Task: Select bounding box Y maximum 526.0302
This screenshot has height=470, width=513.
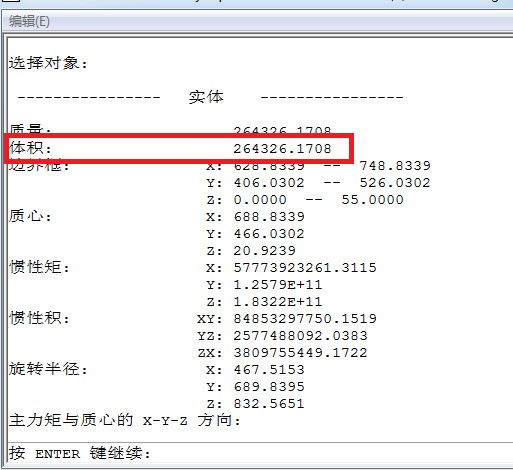Action: click(x=395, y=183)
